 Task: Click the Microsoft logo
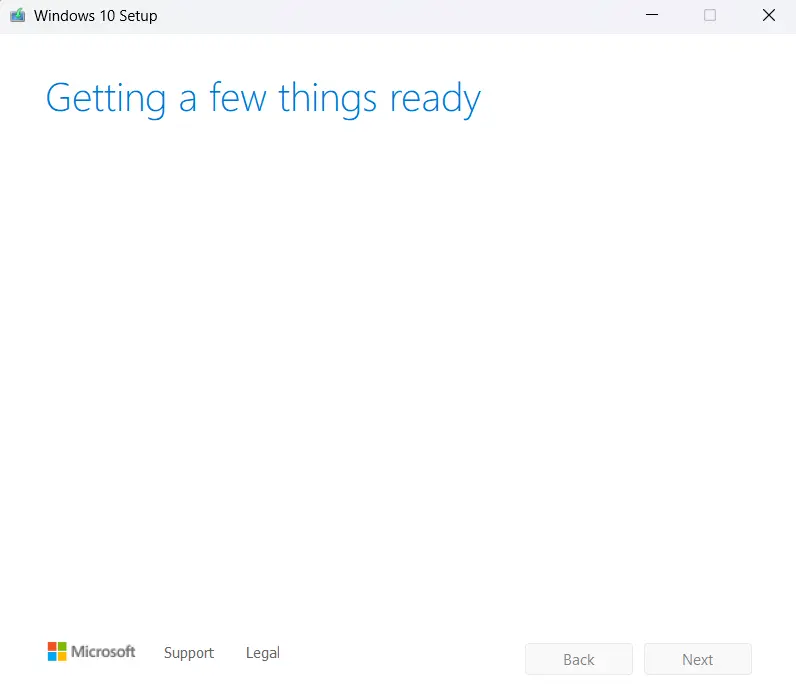(x=91, y=651)
